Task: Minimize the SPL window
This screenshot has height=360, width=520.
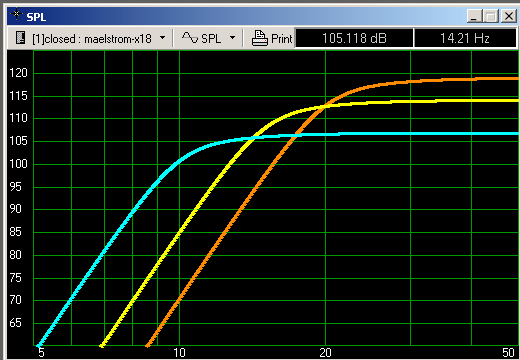Action: coord(474,16)
